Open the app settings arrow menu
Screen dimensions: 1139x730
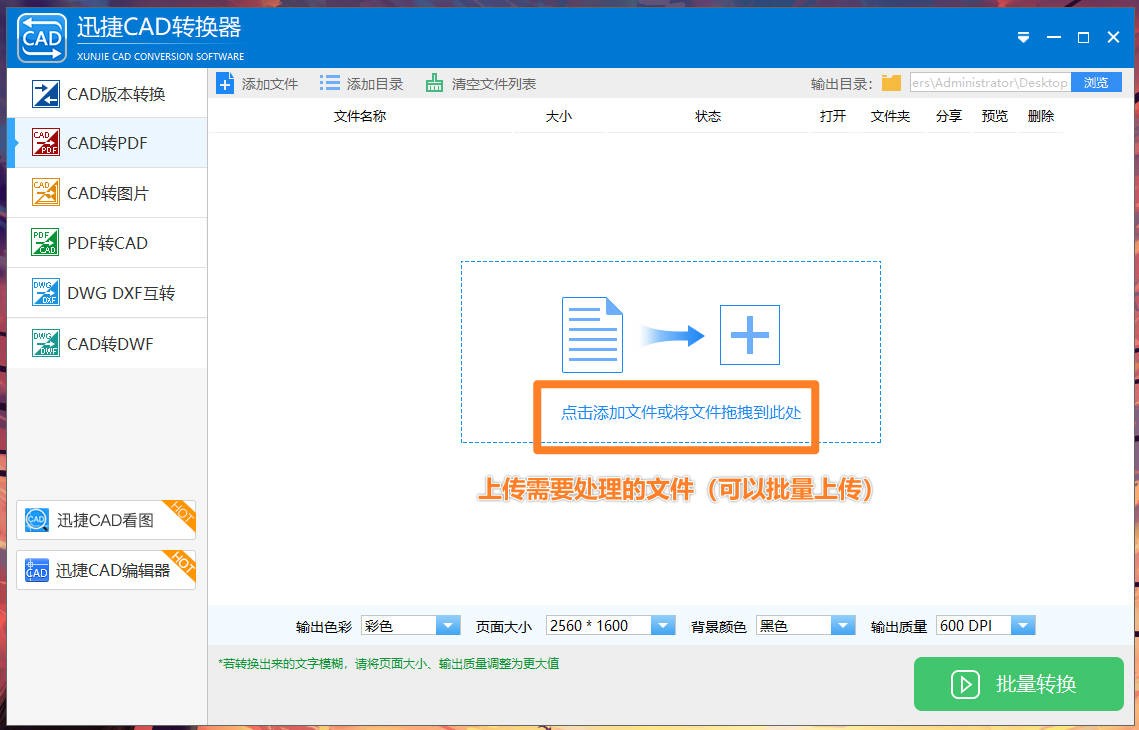point(1022,37)
